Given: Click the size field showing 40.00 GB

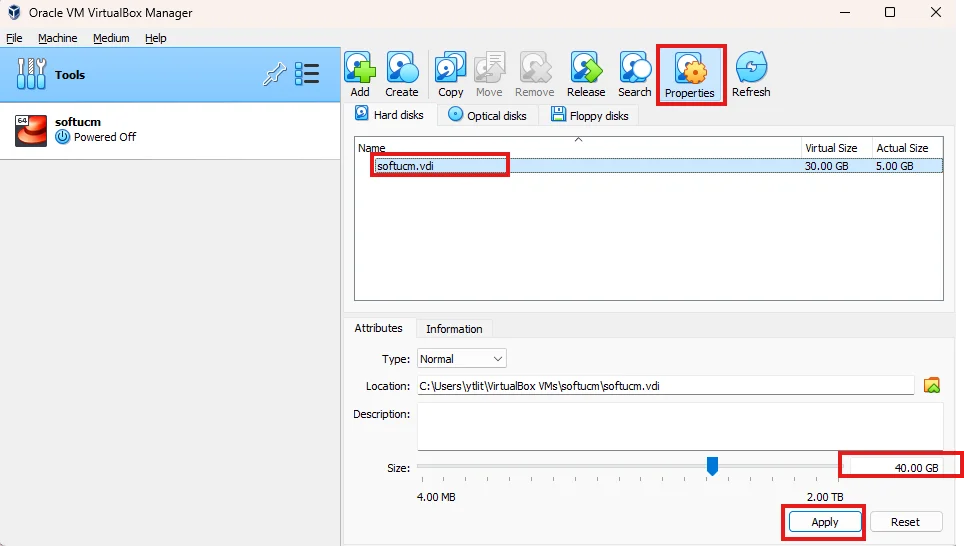Looking at the screenshot, I should [x=895, y=468].
